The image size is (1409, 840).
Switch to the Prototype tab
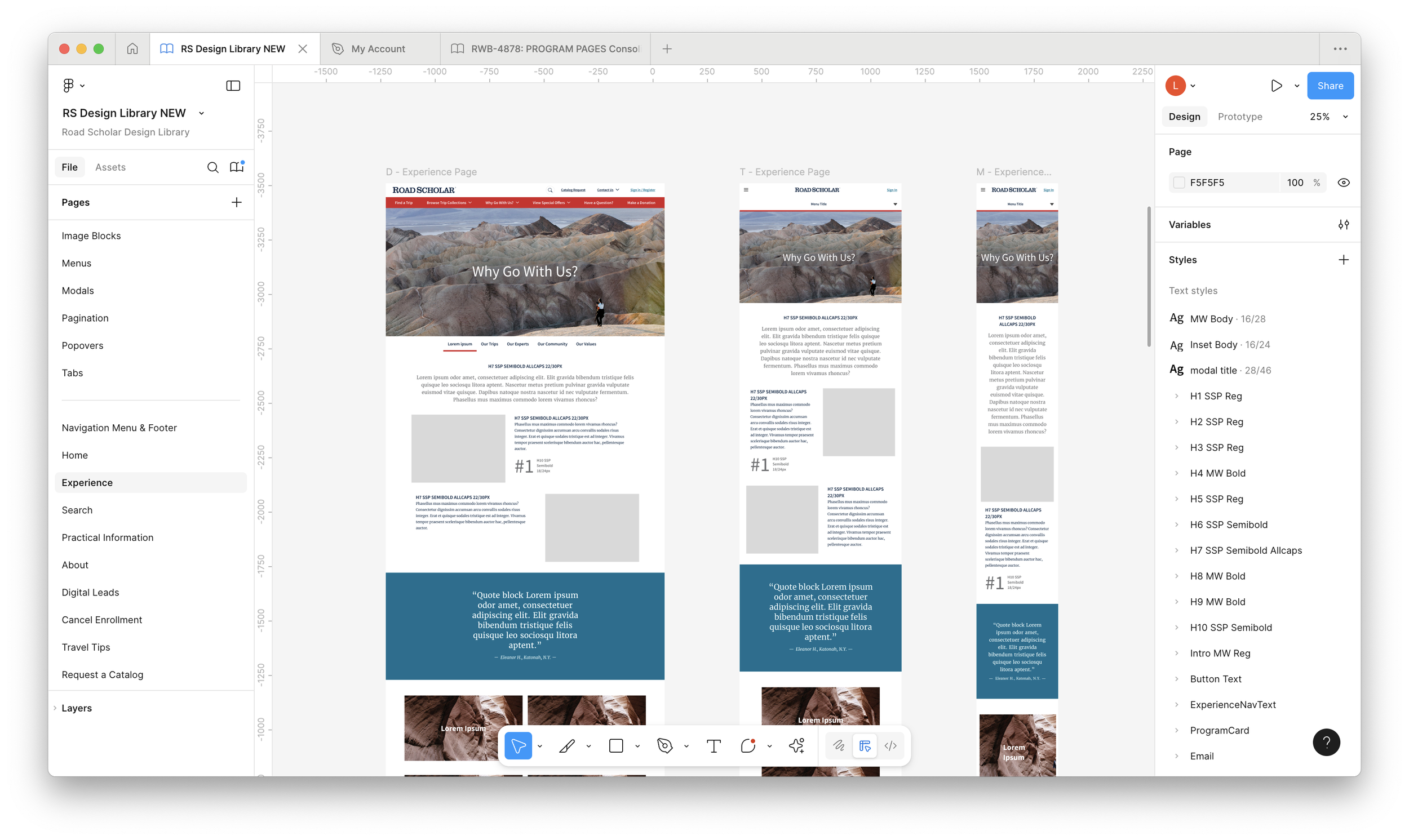coord(1240,117)
